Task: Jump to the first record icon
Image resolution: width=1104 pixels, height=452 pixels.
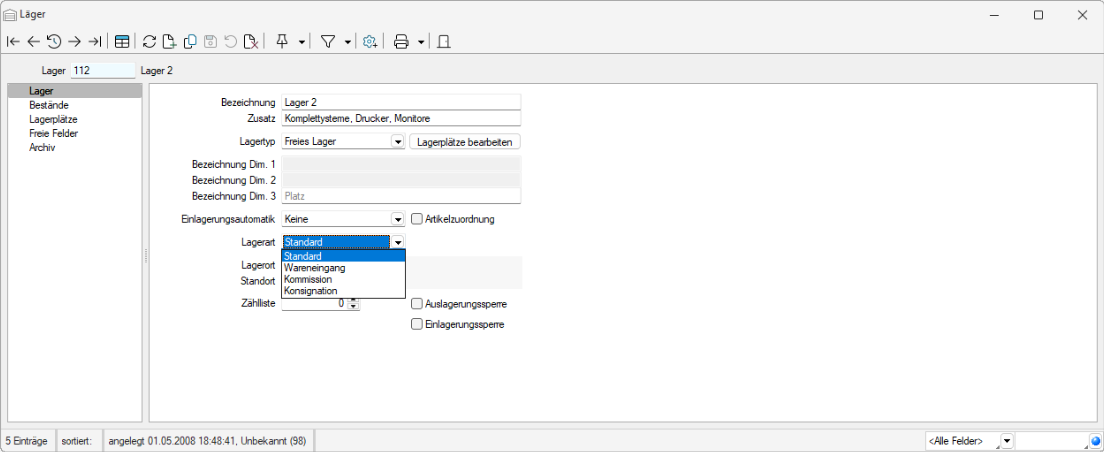Action: tap(13, 41)
